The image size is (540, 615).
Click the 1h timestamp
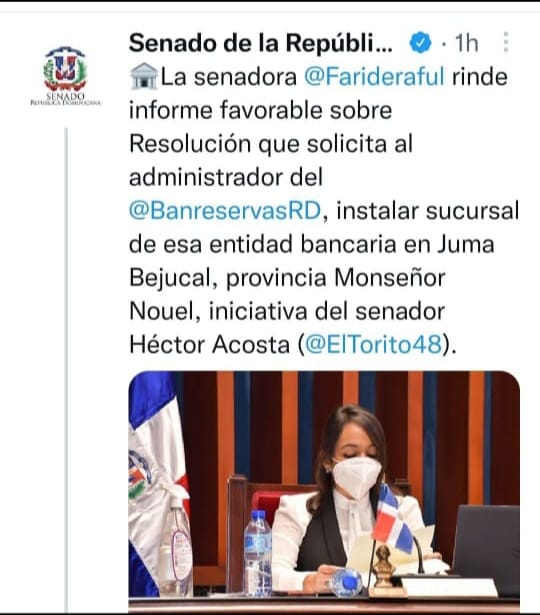pos(466,42)
